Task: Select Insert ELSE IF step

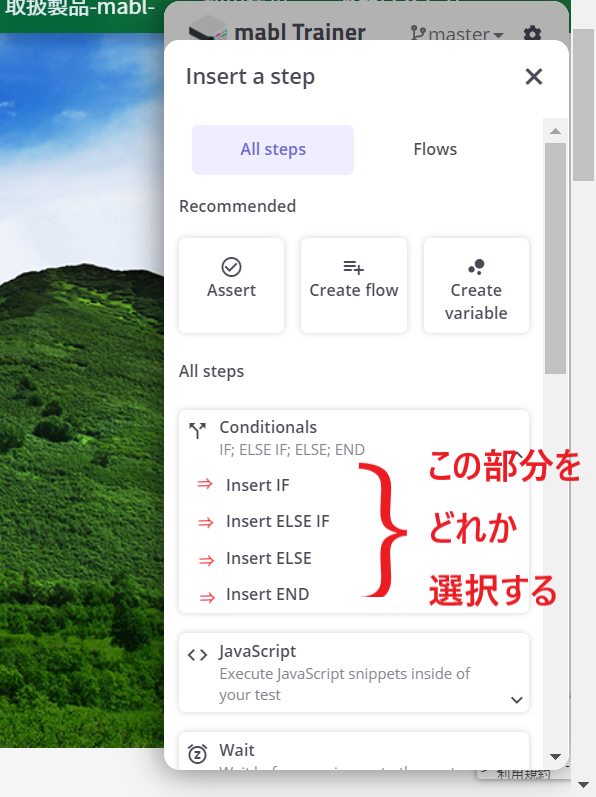Action: [277, 522]
